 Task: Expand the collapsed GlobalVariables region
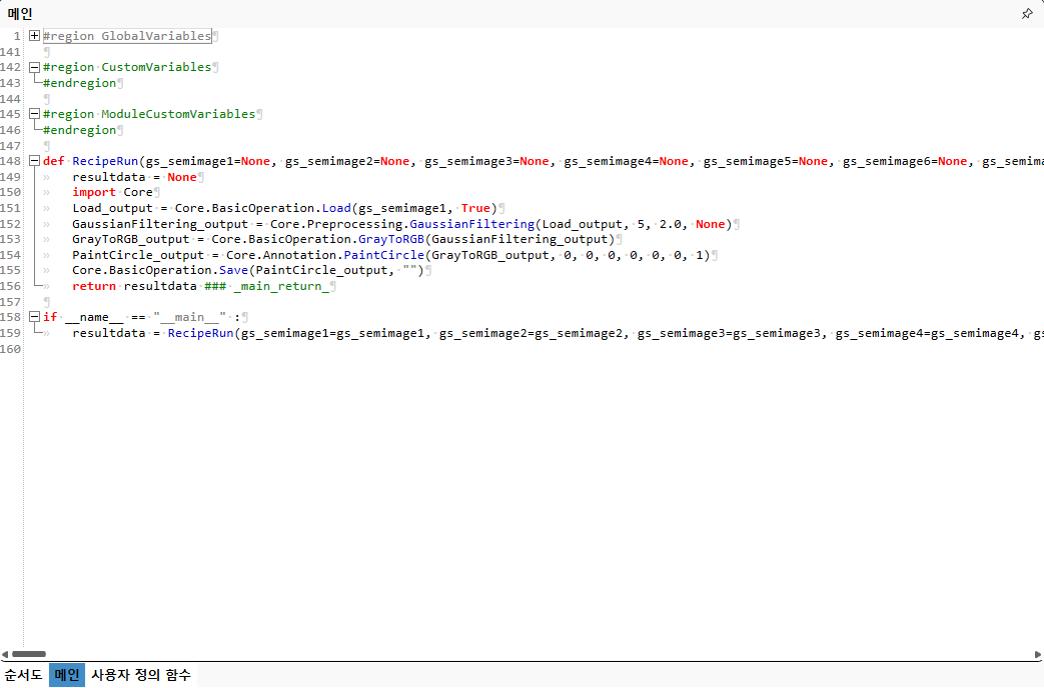pyautogui.click(x=35, y=36)
